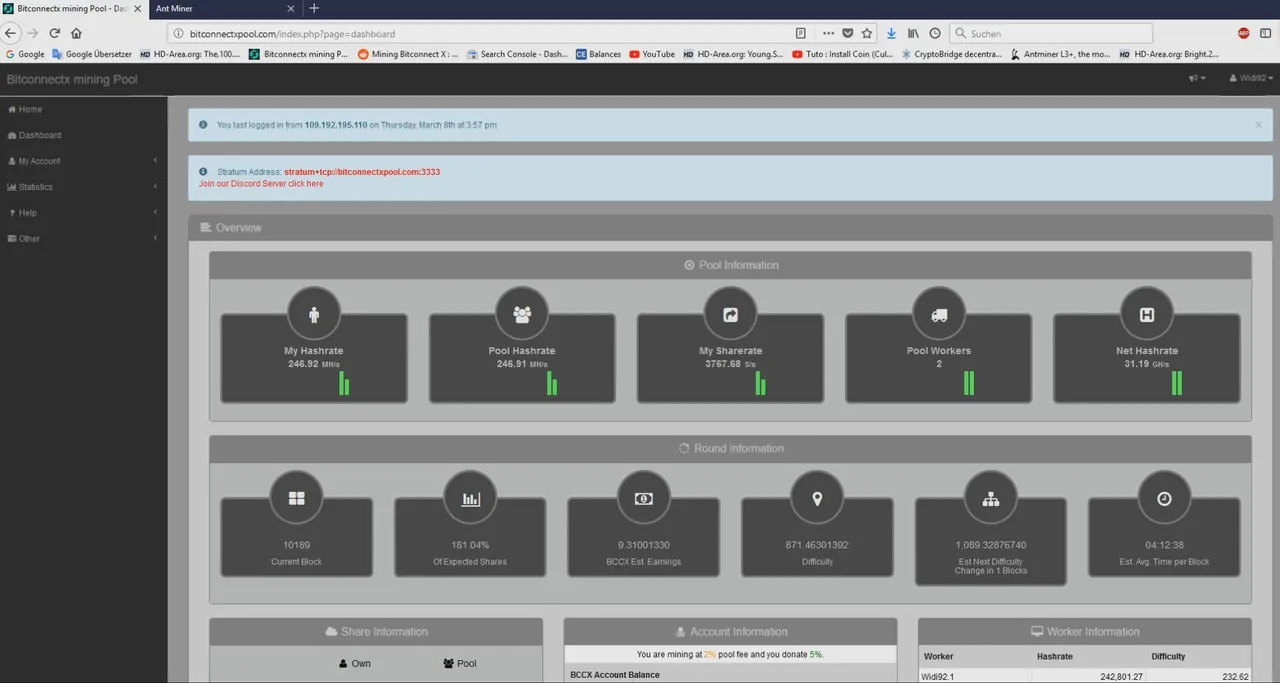The width and height of the screenshot is (1280, 683).
Task: Click the My Sharerate share icon
Action: pos(730,314)
